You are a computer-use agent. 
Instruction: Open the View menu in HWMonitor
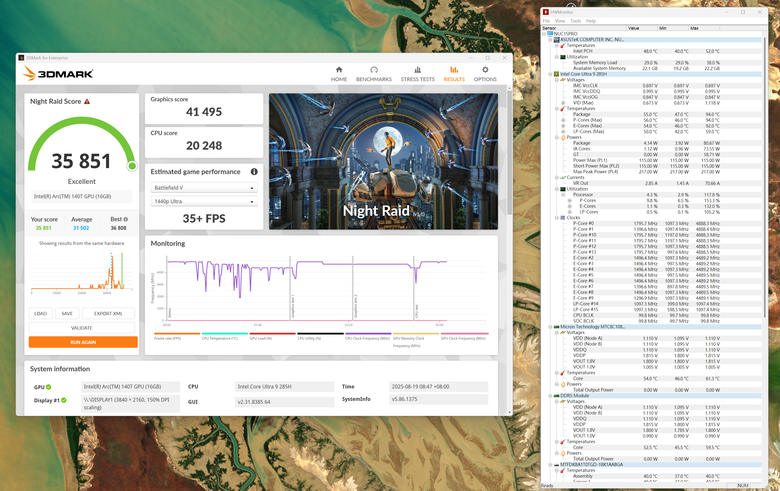coord(560,21)
